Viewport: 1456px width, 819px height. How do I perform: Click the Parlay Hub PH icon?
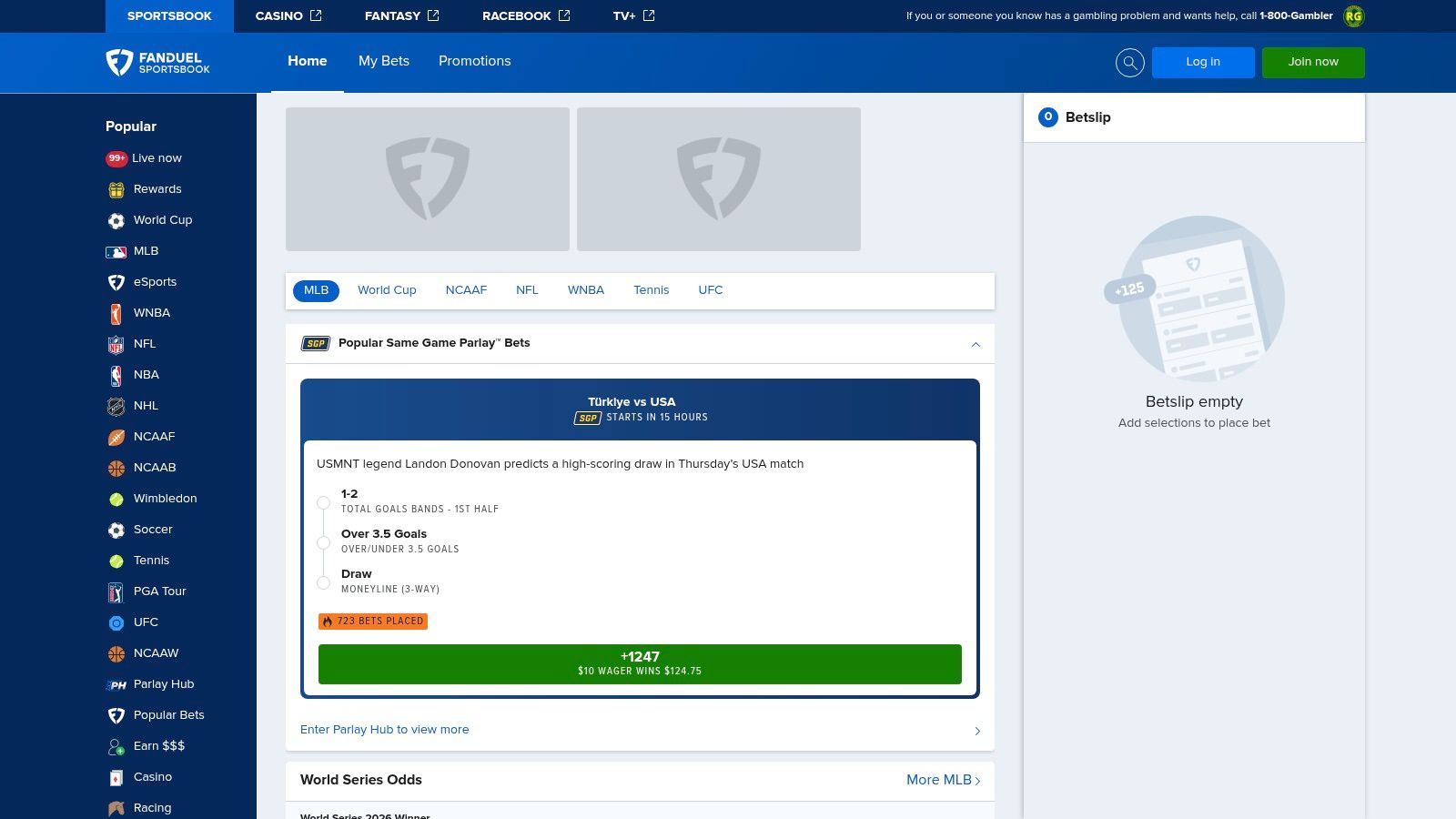pyautogui.click(x=116, y=684)
